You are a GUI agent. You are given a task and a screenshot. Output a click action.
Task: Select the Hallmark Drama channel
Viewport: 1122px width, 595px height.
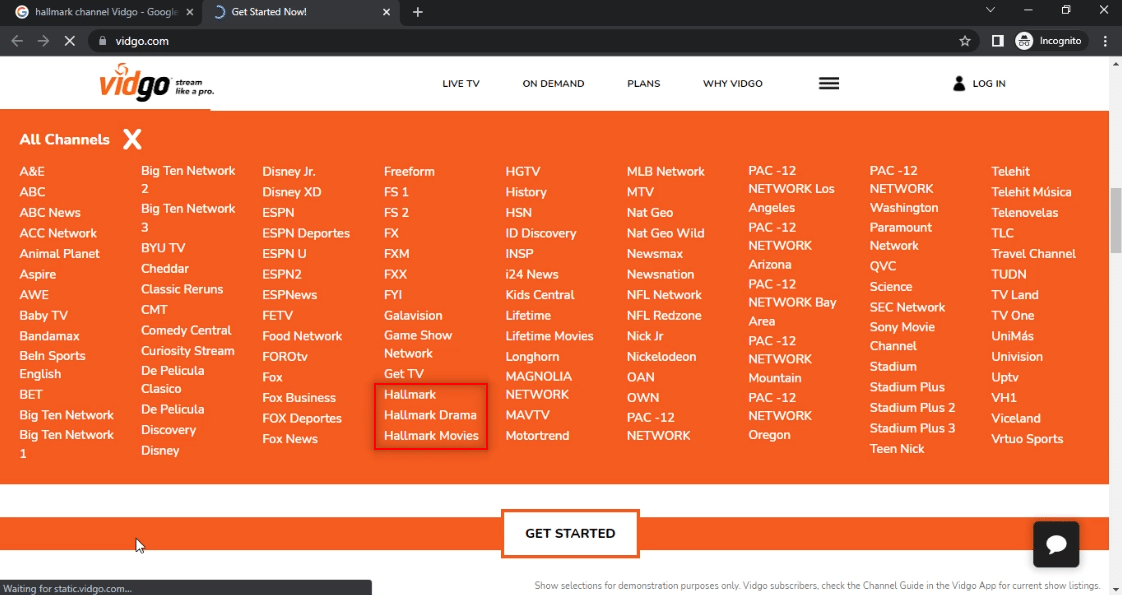pos(430,415)
